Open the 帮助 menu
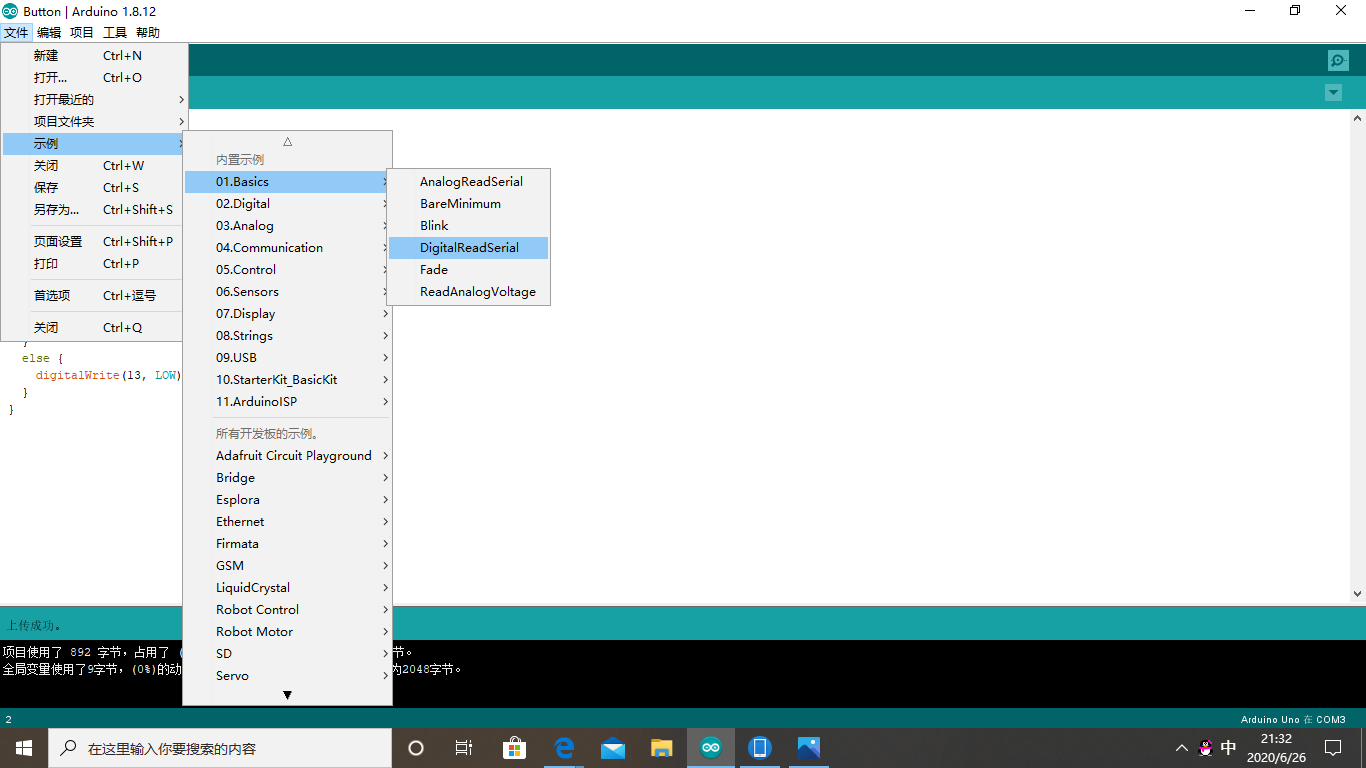 pos(148,32)
